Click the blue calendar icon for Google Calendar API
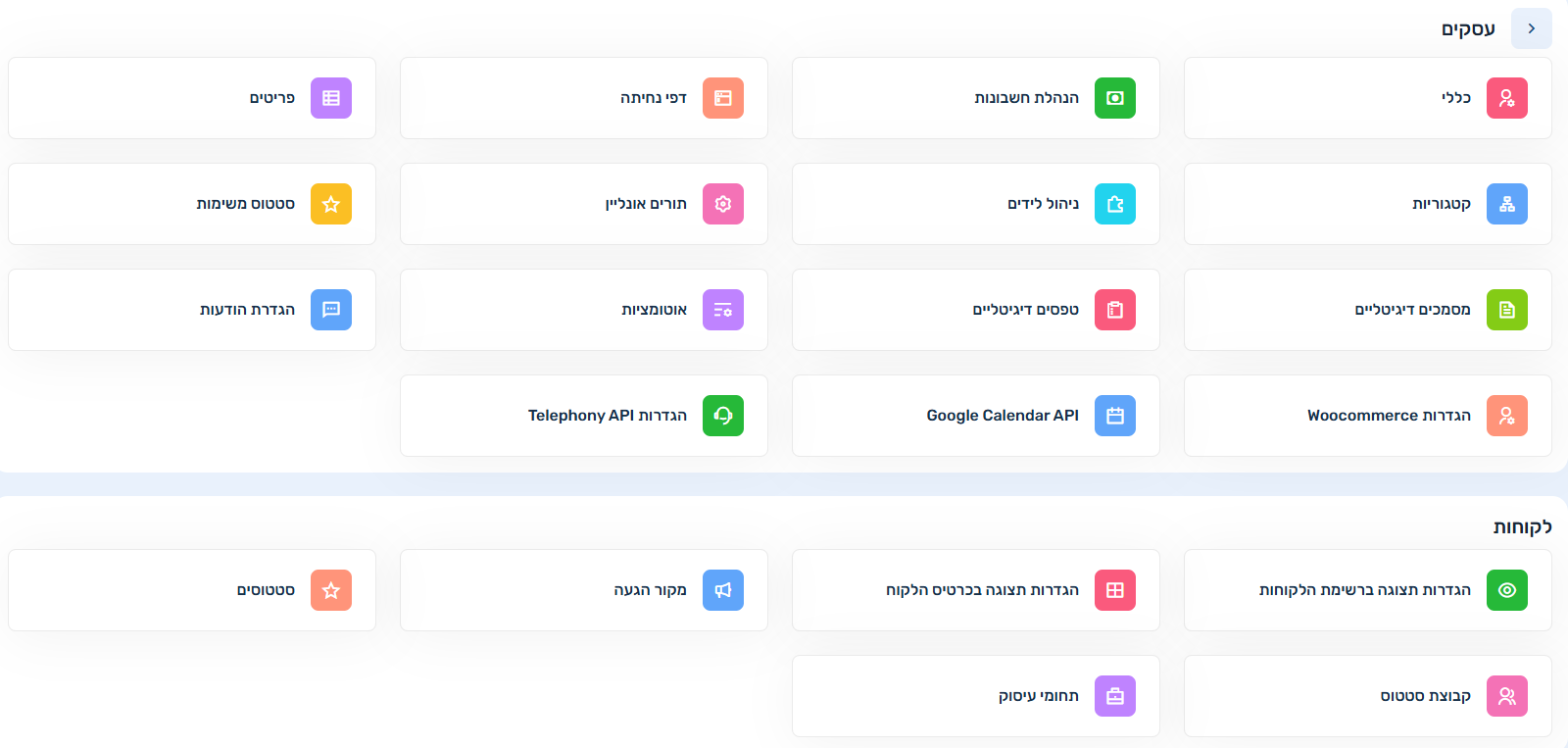 tap(1114, 416)
